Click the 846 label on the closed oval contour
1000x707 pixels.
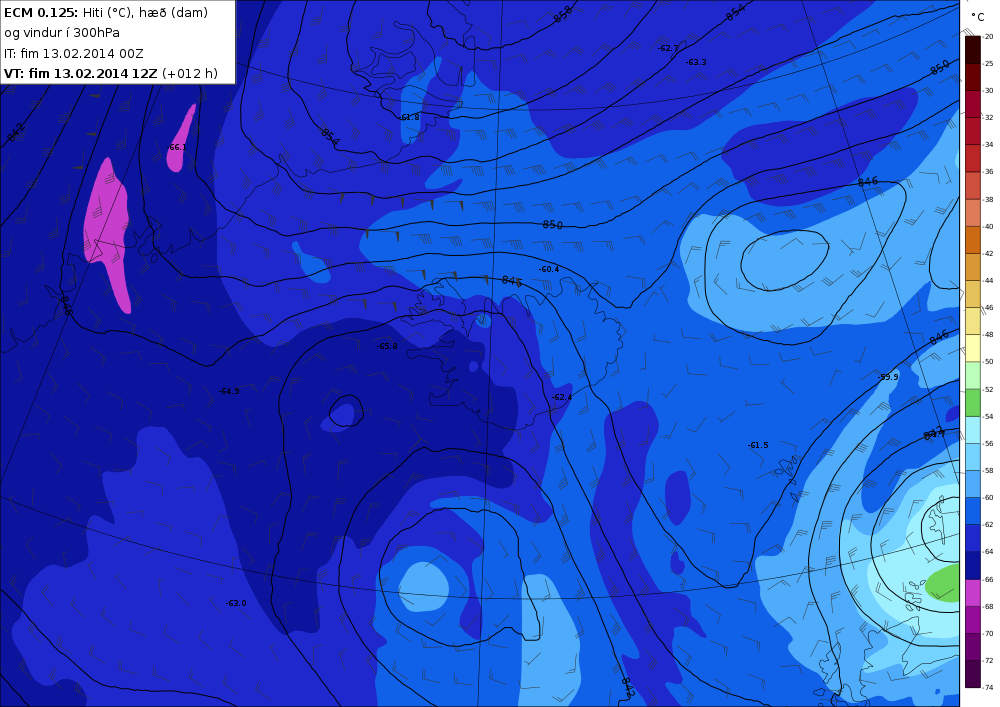coord(868,182)
